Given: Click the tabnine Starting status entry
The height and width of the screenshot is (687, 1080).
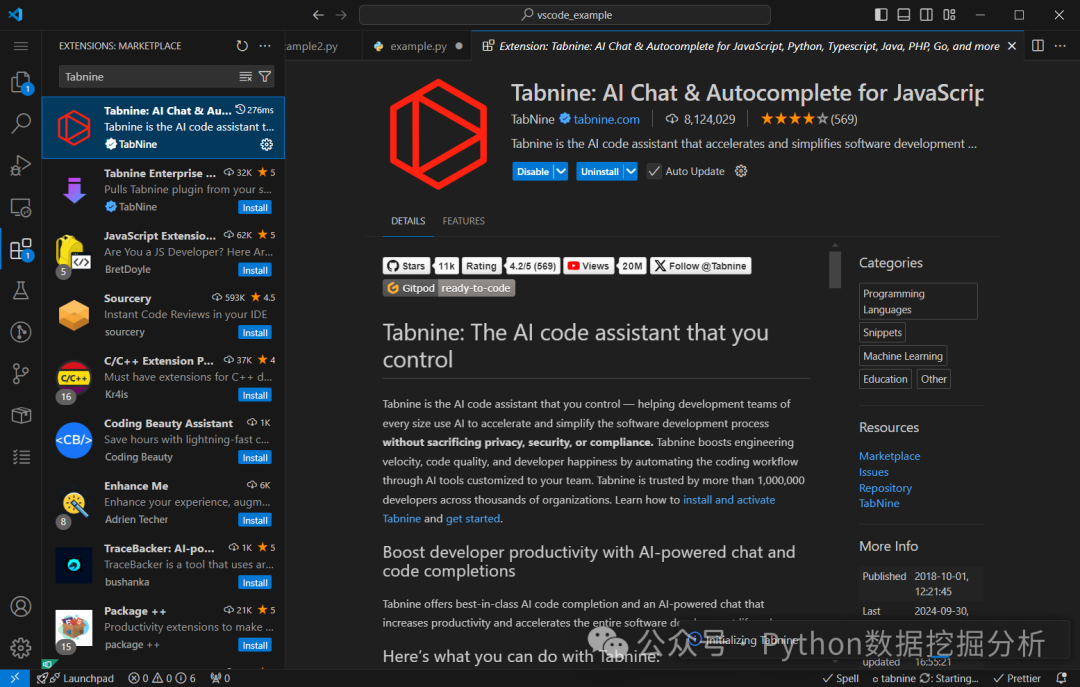Looking at the screenshot, I should [x=925, y=678].
